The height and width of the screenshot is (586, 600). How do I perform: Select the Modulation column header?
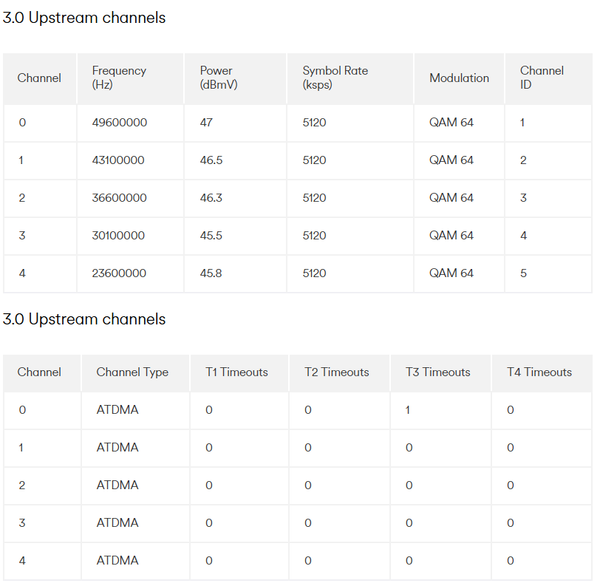(x=459, y=78)
